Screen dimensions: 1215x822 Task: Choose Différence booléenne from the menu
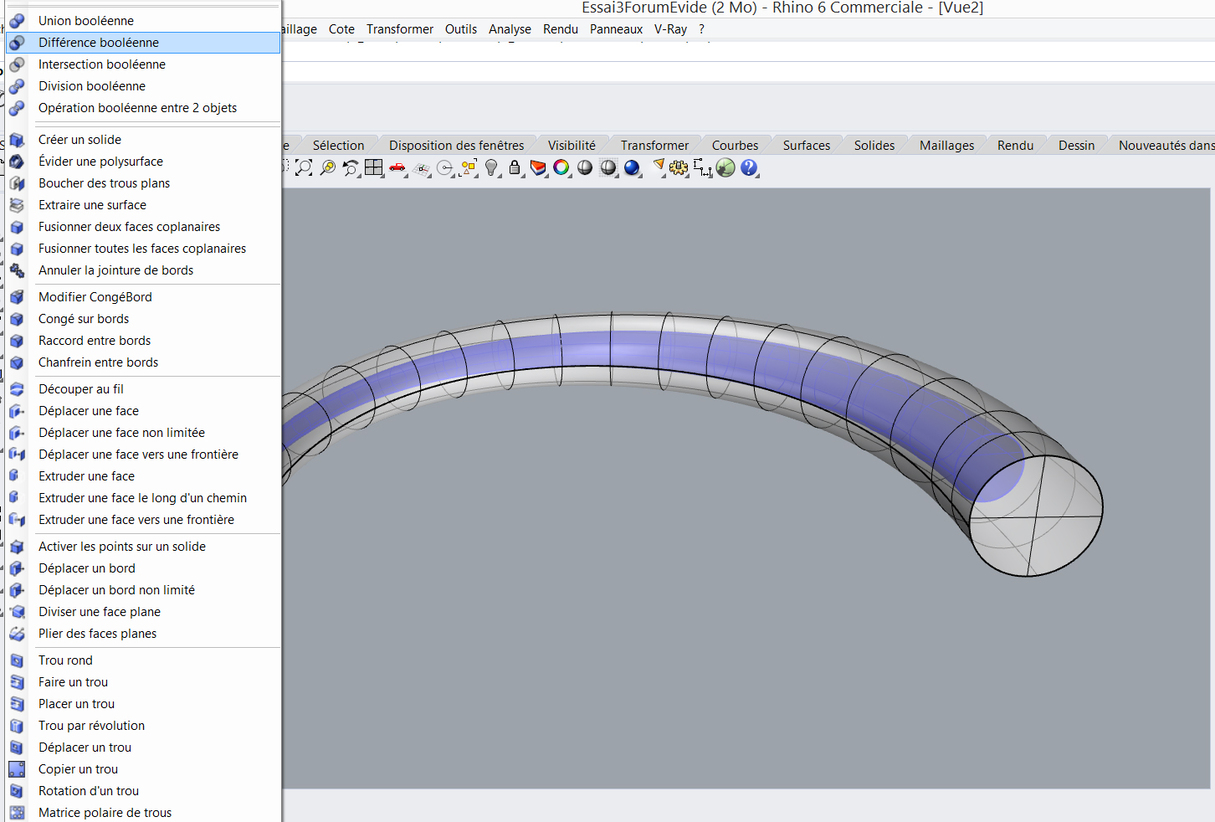pyautogui.click(x=98, y=43)
